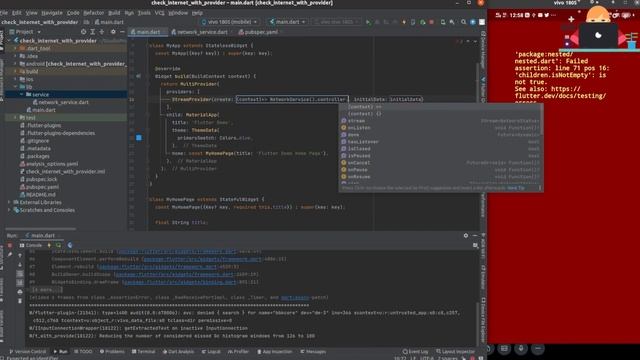Click the plus icon on the phone screen overlay
The height and width of the screenshot is (360, 640).
pos(571,19)
